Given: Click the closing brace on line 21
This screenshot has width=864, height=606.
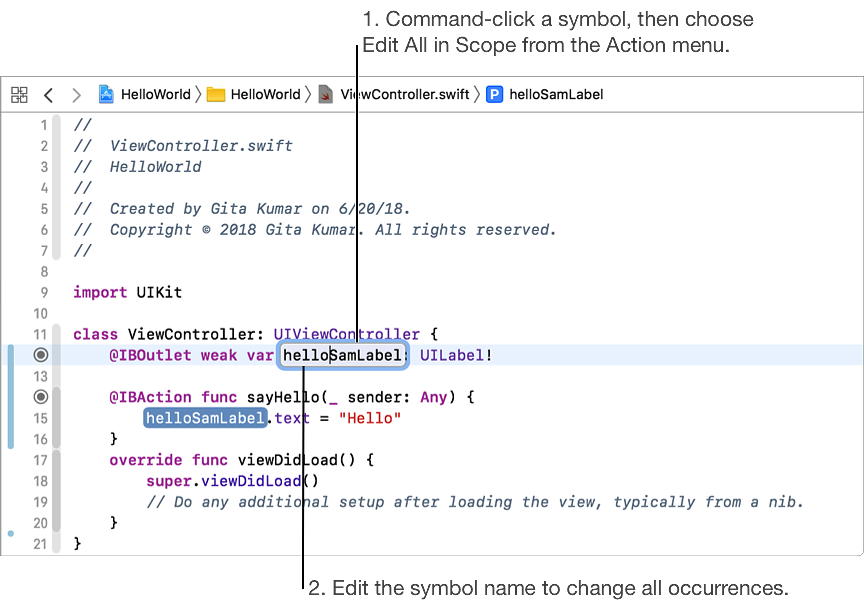Looking at the screenshot, I should tap(77, 544).
